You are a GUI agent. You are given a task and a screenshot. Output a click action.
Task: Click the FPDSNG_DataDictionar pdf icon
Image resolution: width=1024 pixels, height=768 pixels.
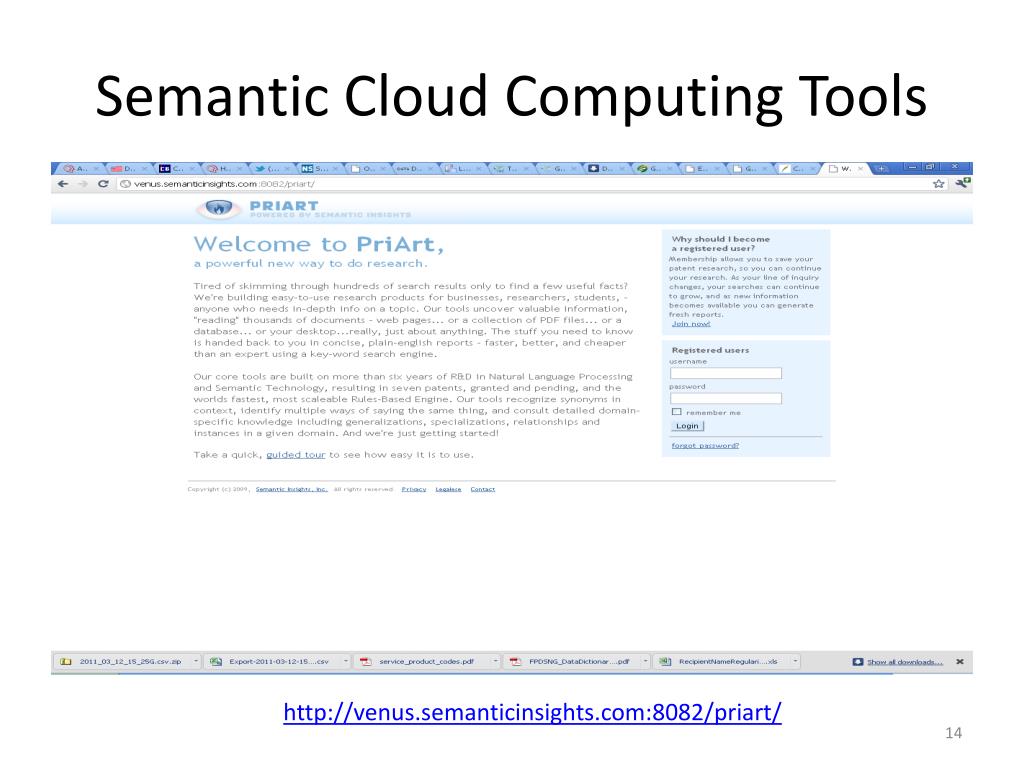(515, 662)
